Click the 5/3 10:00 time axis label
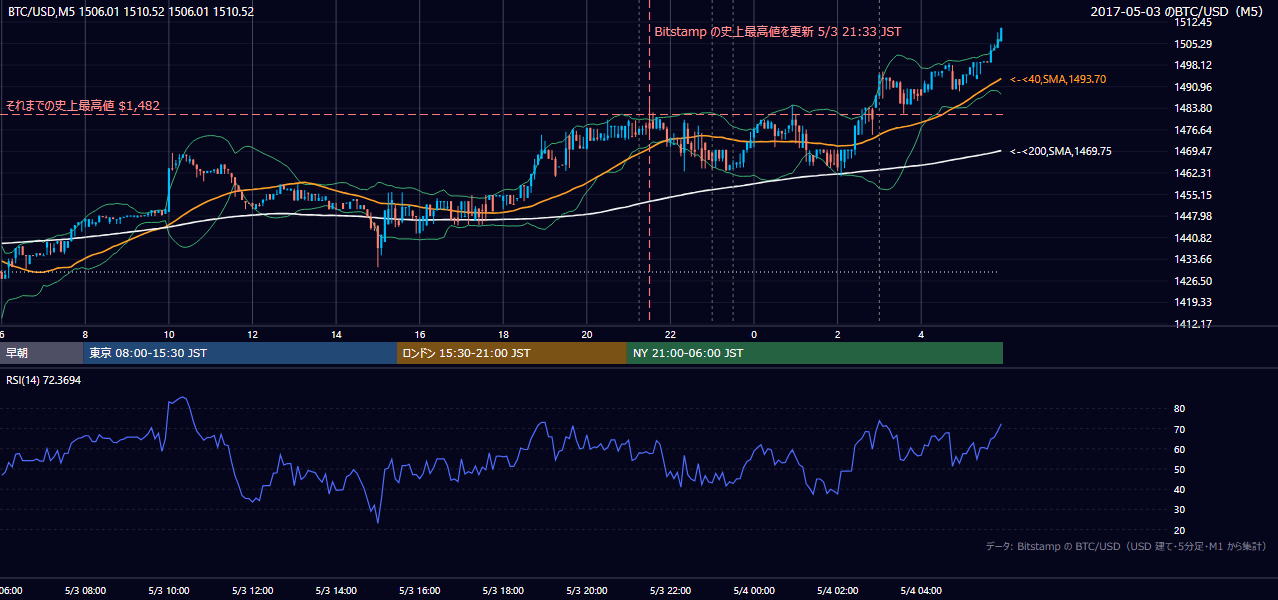 coord(167,591)
